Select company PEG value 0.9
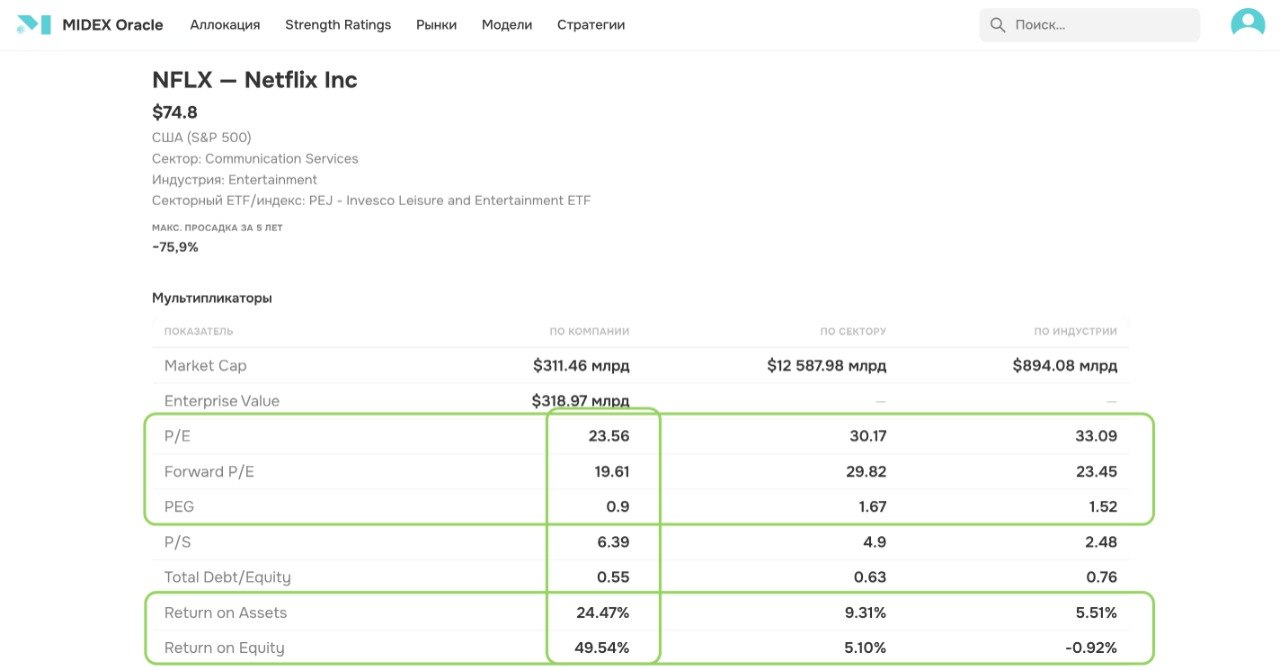The width and height of the screenshot is (1280, 670). [x=619, y=507]
